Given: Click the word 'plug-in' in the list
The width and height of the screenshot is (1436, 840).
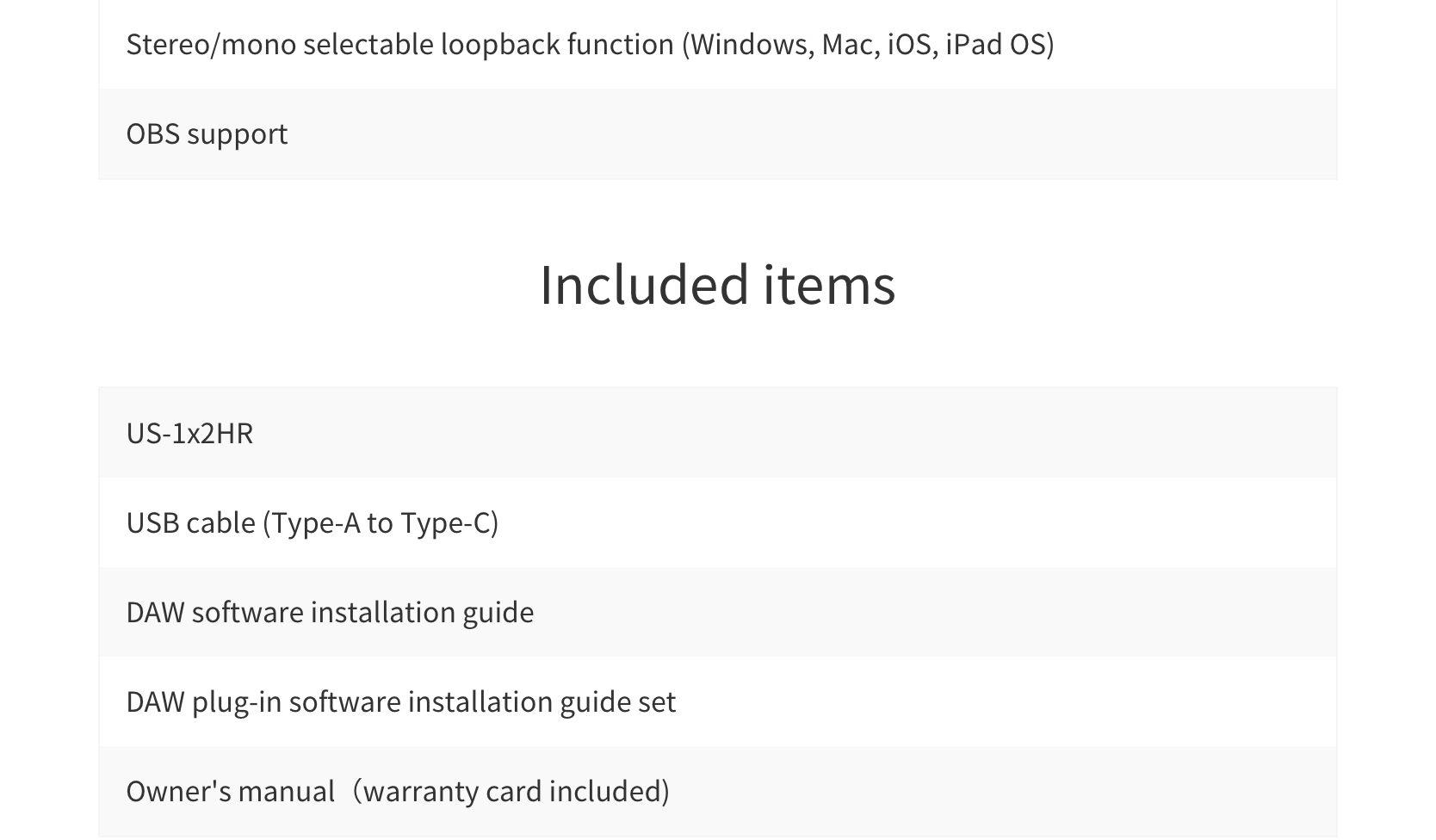Looking at the screenshot, I should [x=237, y=701].
